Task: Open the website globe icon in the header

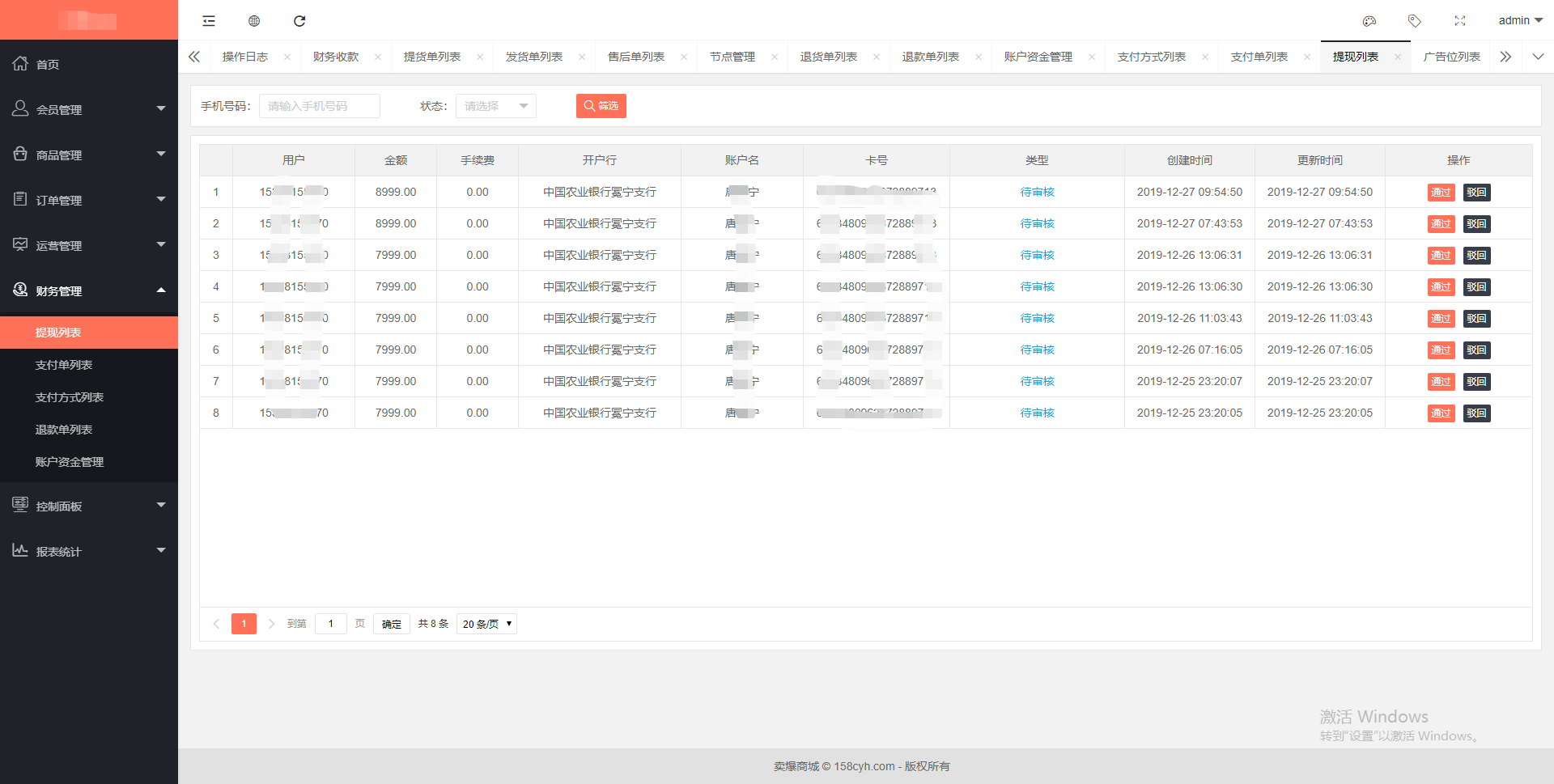Action: pyautogui.click(x=254, y=21)
